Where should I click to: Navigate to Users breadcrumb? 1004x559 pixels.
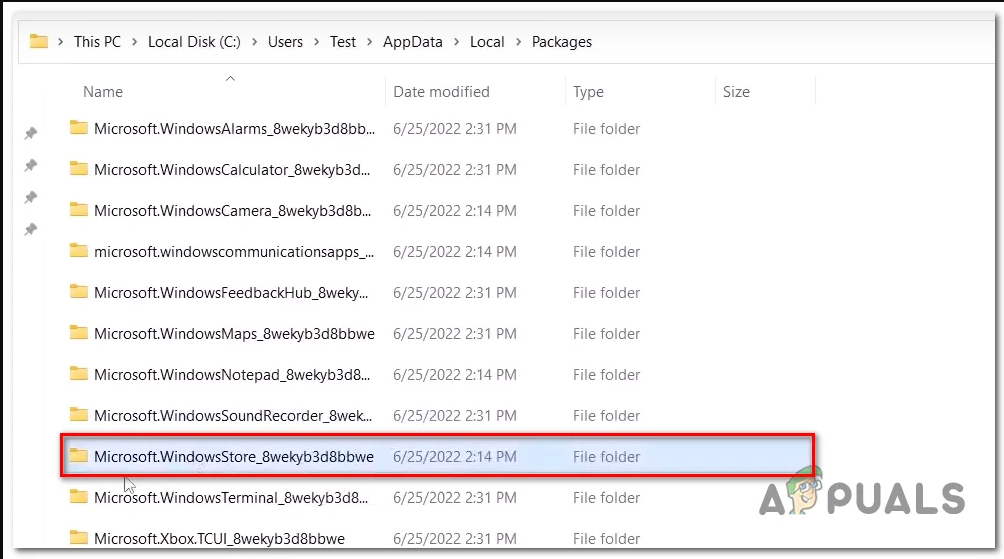[x=285, y=42]
